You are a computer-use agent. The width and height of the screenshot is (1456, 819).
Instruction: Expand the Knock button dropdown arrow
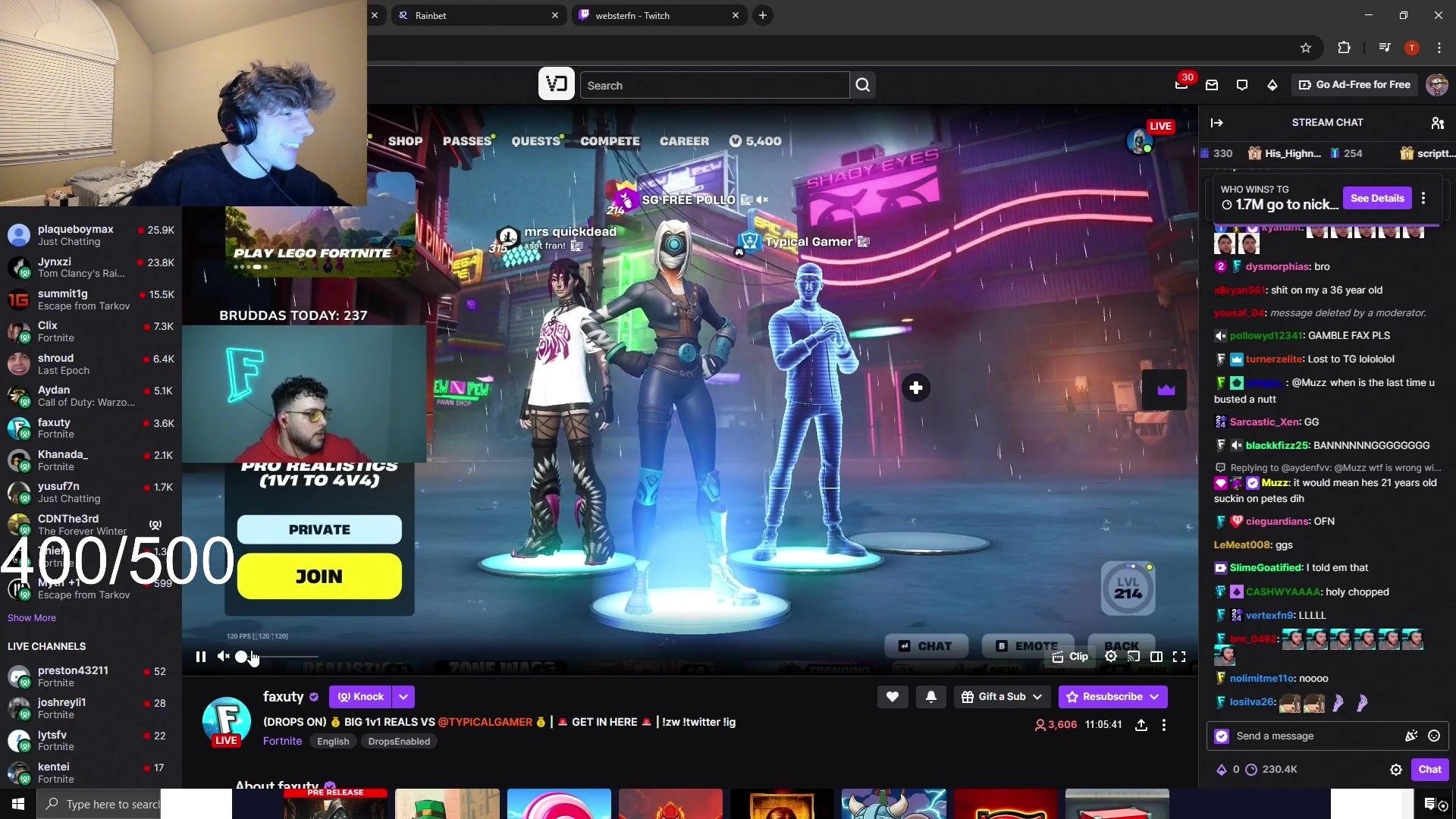click(403, 697)
